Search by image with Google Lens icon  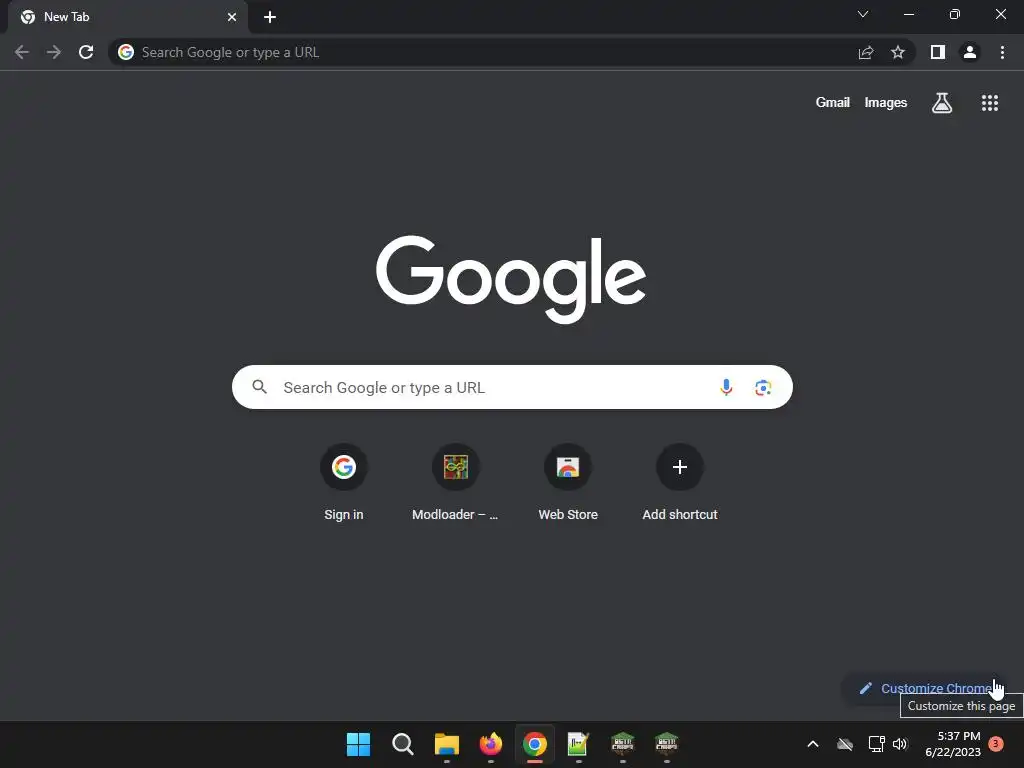coord(763,387)
